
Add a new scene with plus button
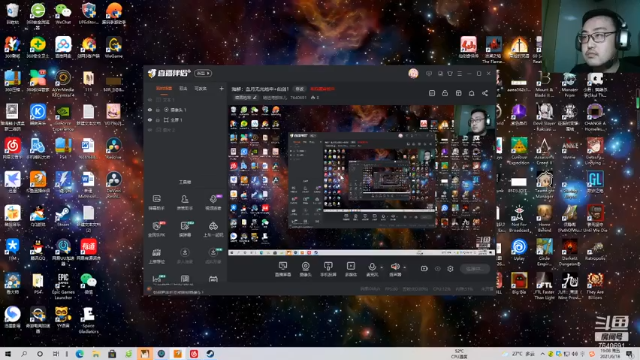[221, 88]
